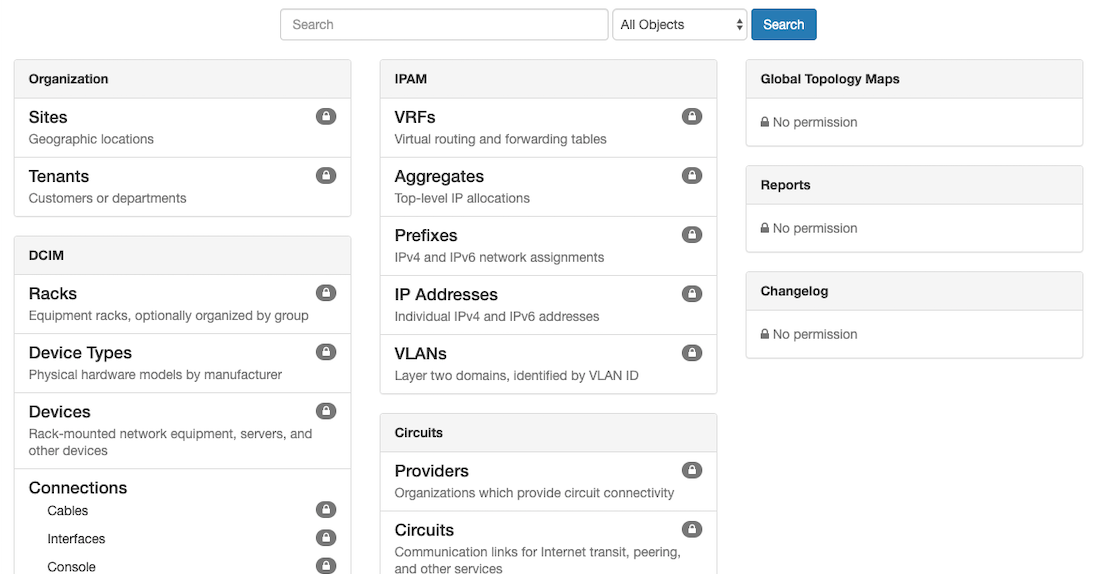Go to the Devices list
Viewport: 1094px width, 574px height.
60,412
